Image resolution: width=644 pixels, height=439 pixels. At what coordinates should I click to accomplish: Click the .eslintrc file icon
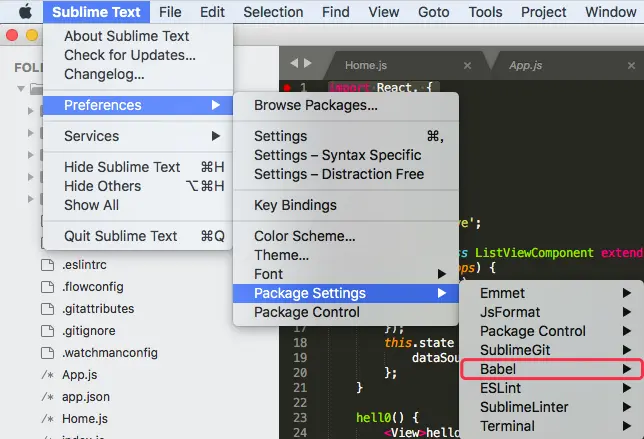(48, 265)
